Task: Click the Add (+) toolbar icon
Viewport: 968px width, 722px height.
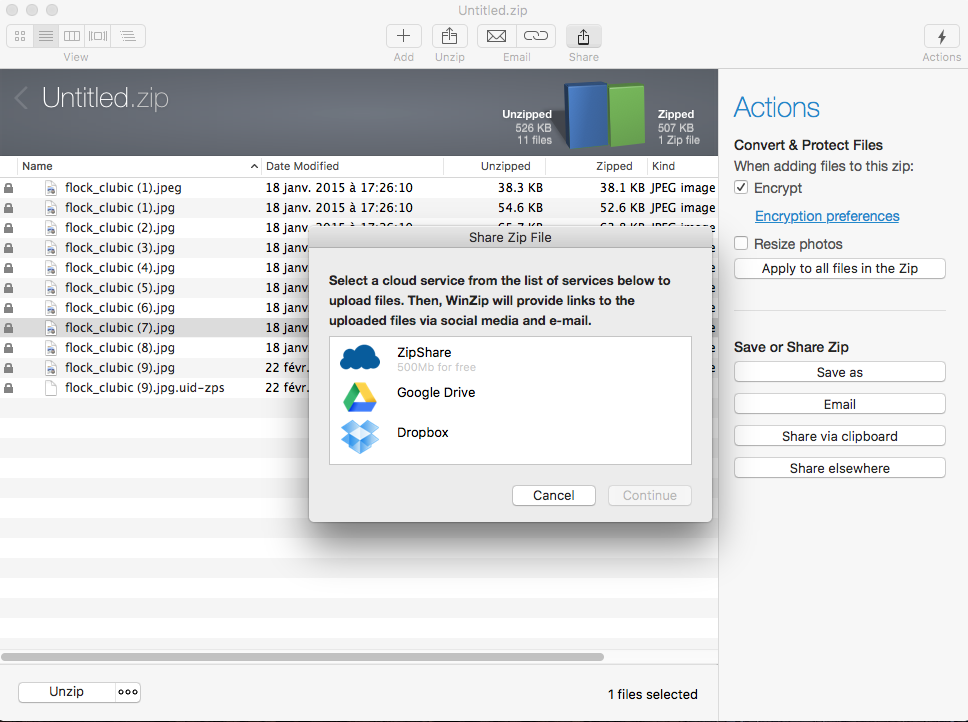Action: tap(404, 35)
